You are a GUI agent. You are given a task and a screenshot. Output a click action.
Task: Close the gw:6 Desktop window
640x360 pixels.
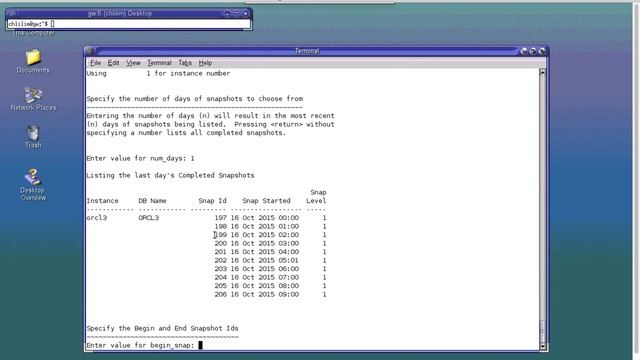(x=245, y=13)
